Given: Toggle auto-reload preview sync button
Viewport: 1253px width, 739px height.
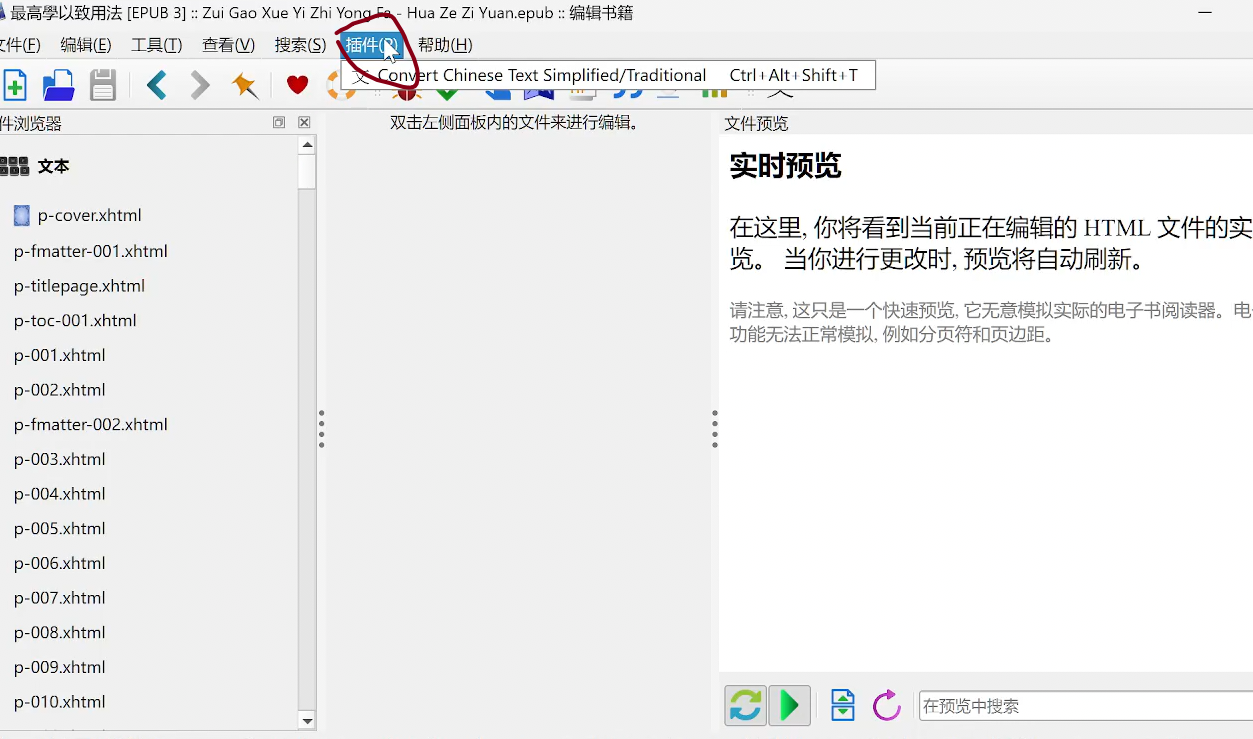Looking at the screenshot, I should click(x=745, y=705).
